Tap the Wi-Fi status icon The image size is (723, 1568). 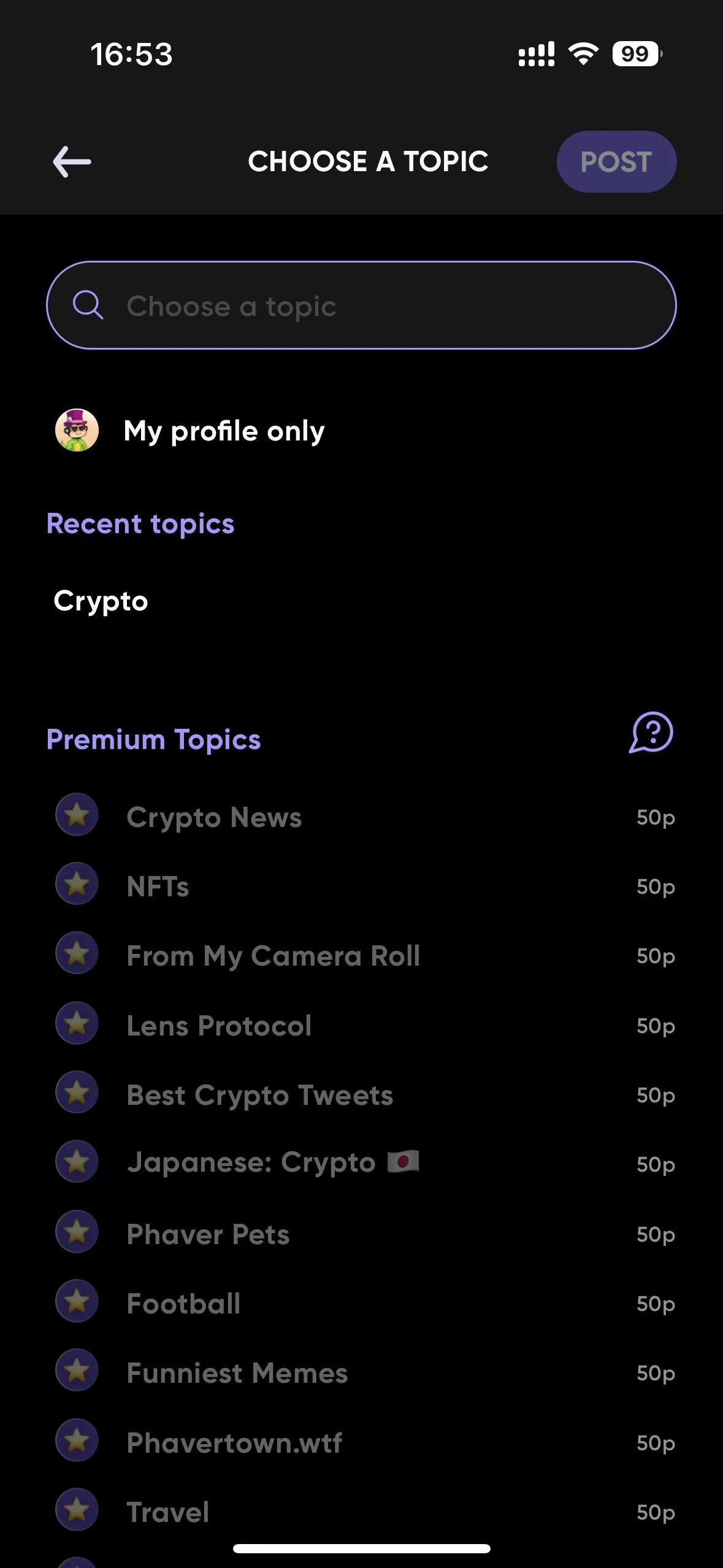pyautogui.click(x=583, y=54)
